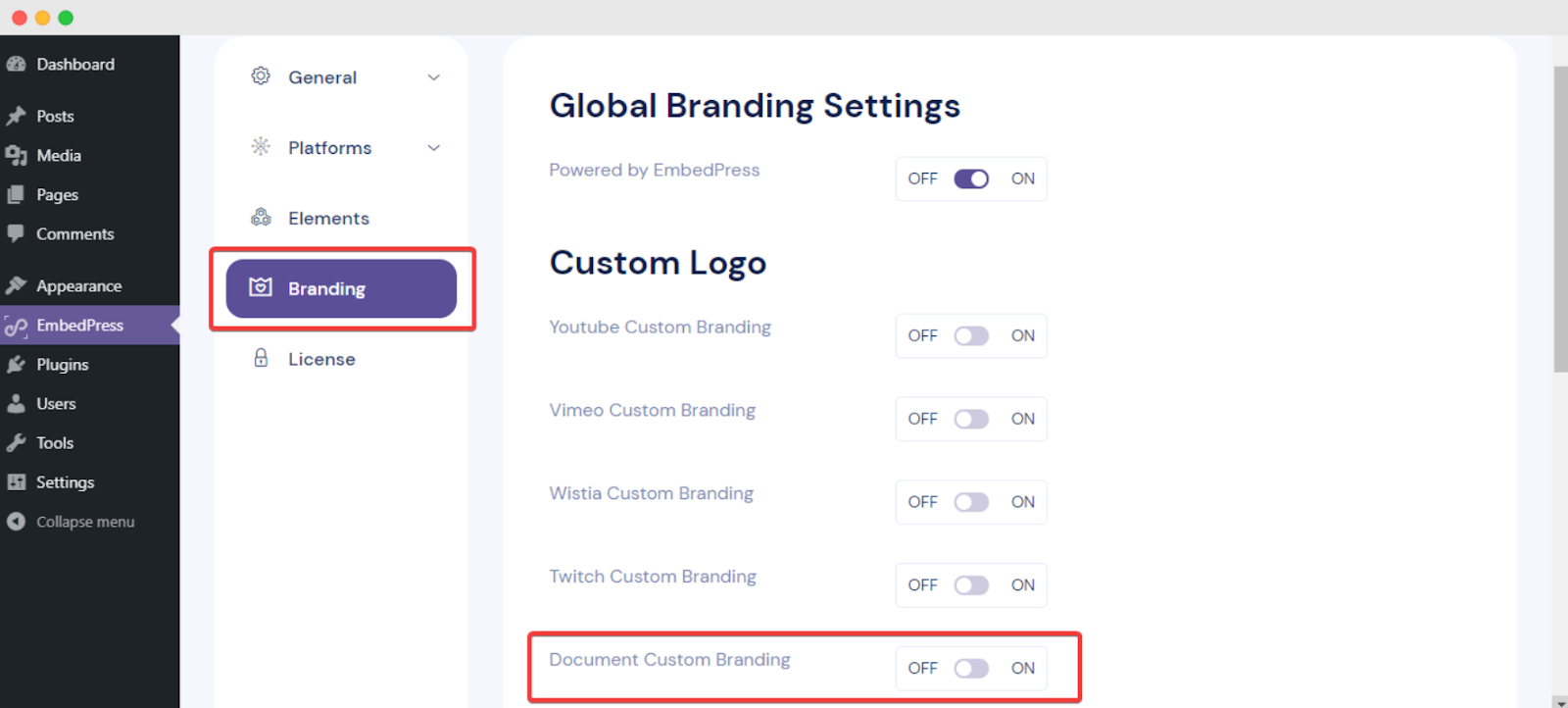
Task: Click the Wistia Custom Branding label
Action: point(652,493)
